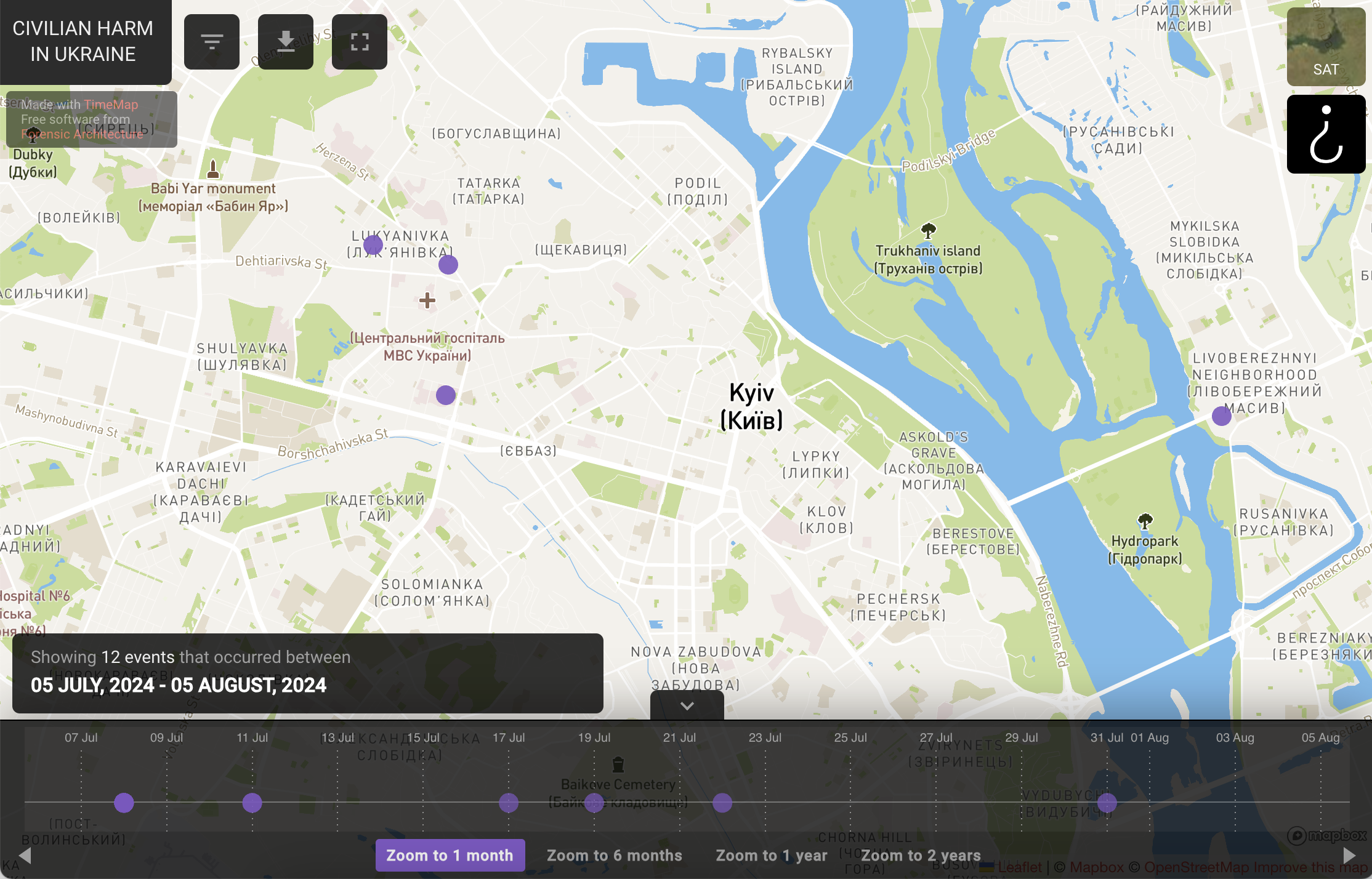This screenshot has height=879, width=1372.
Task: Open the Forensic Architecture link
Action: (82, 134)
